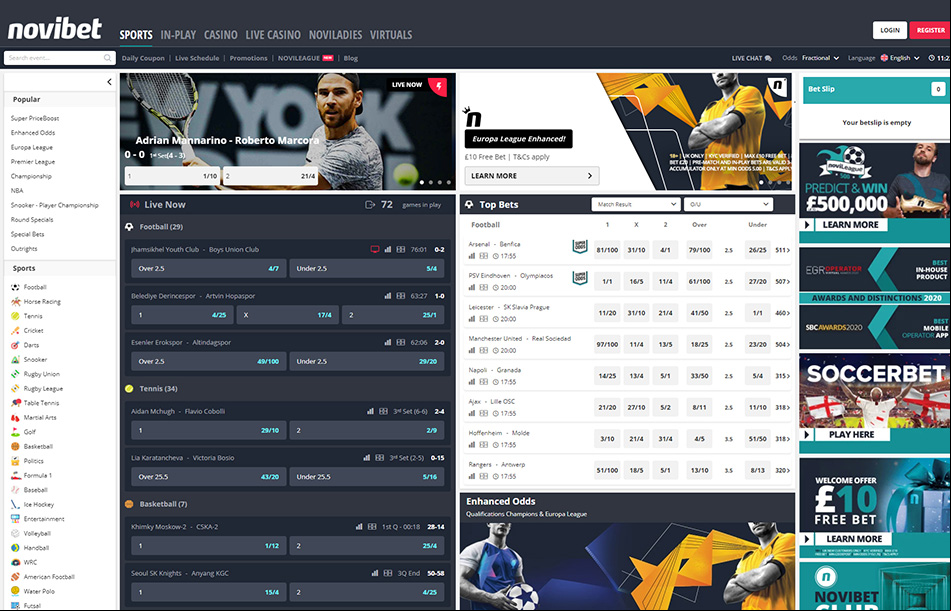
Task: Choose the Cricket icon in sidebar
Action: click(15, 331)
